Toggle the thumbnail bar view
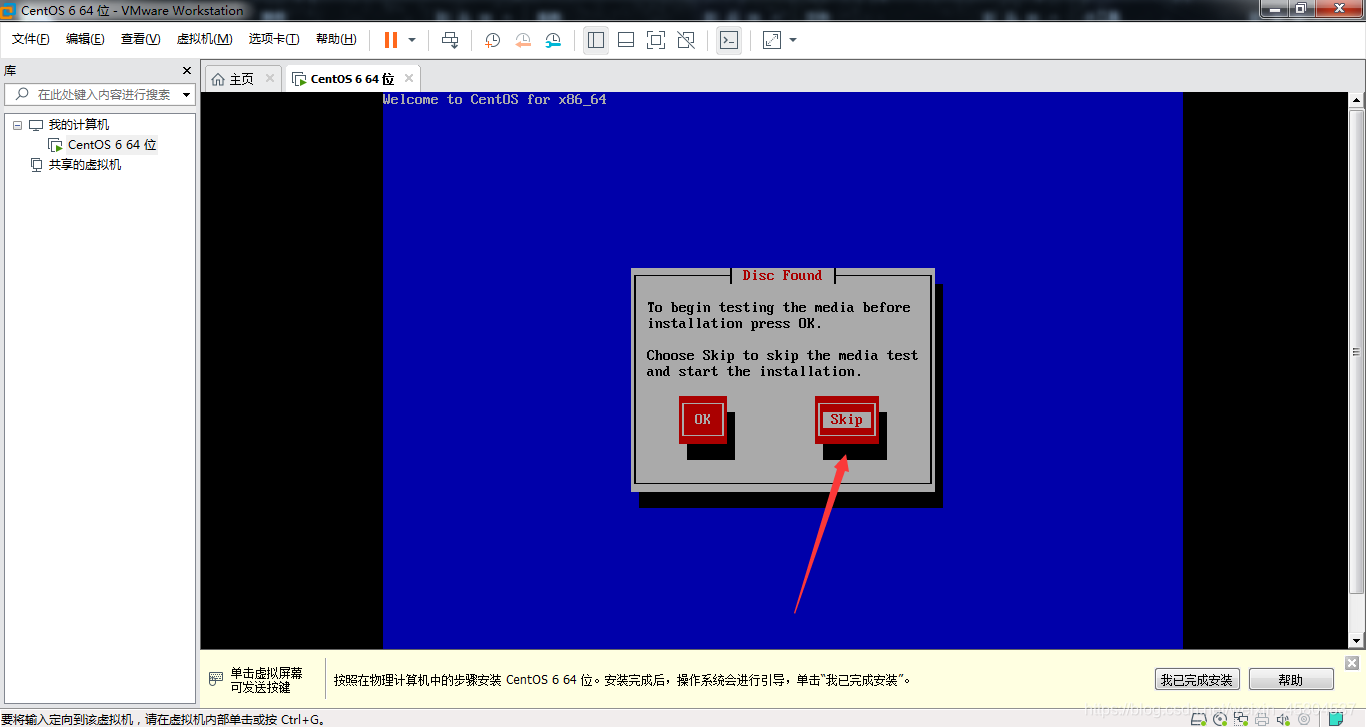The height and width of the screenshot is (728, 1366). 626,40
